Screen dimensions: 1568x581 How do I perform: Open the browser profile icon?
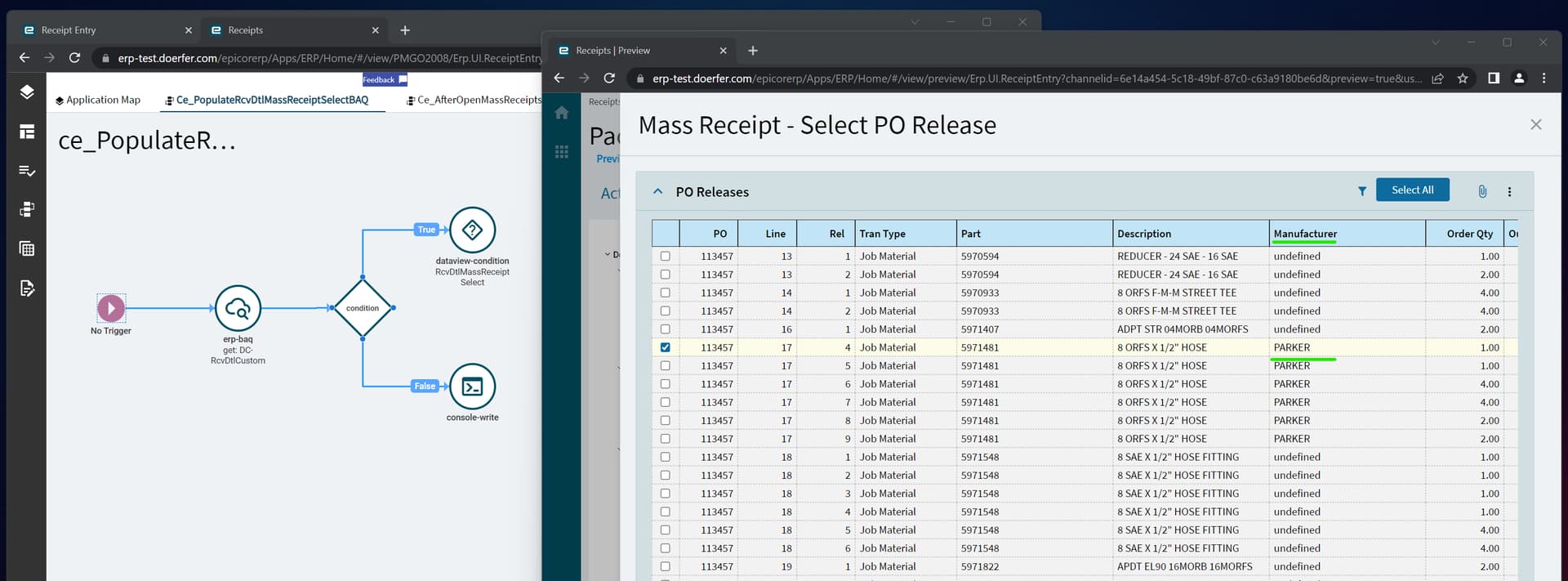click(1519, 78)
